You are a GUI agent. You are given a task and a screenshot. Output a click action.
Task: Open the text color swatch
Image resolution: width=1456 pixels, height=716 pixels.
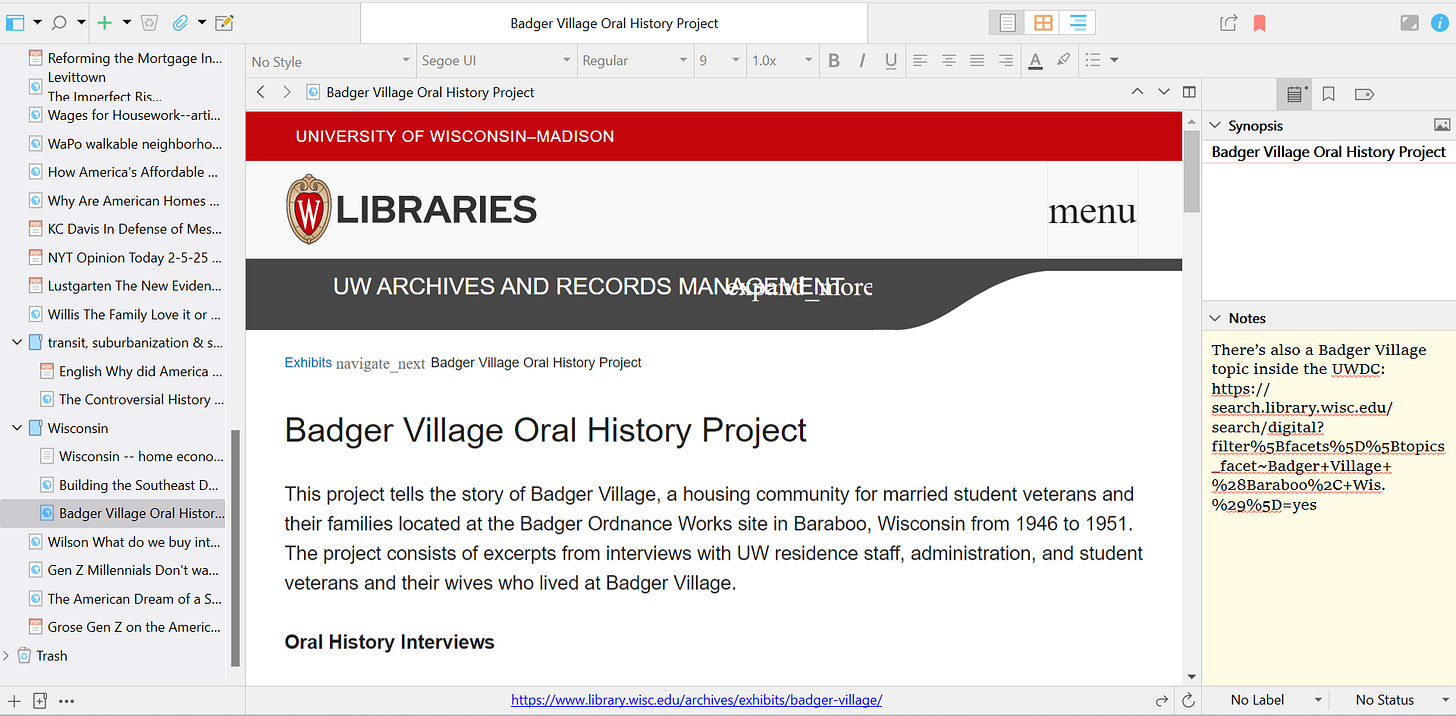coord(1035,61)
